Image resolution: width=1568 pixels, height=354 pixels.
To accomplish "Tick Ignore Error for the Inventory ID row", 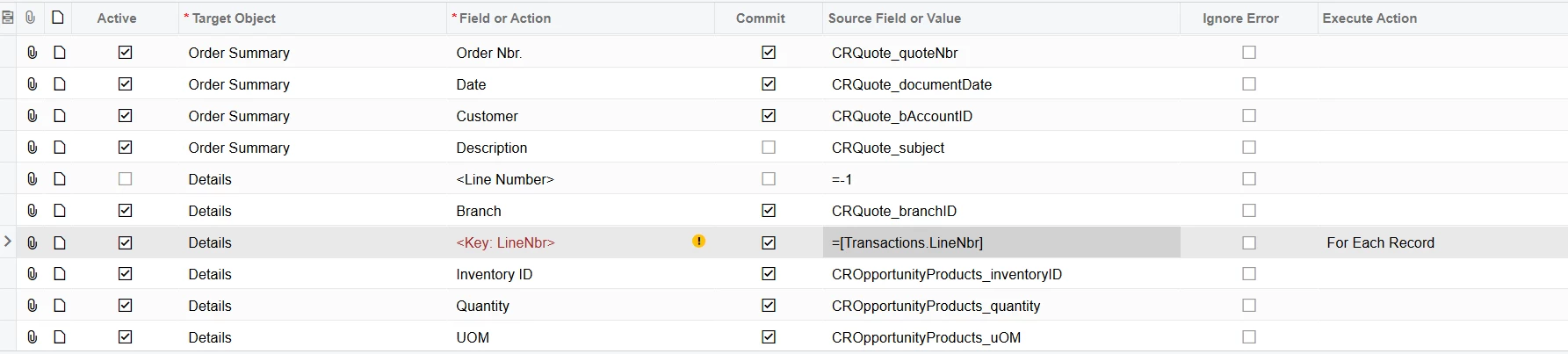I will click(1249, 274).
